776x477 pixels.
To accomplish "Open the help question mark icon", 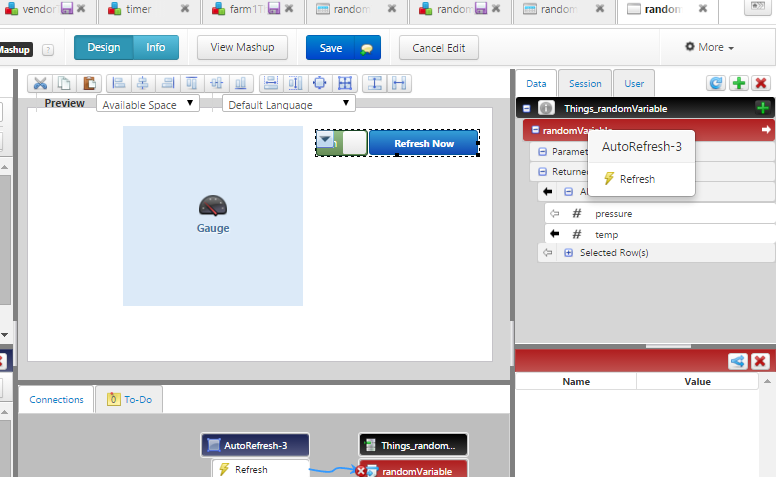I will [x=48, y=49].
